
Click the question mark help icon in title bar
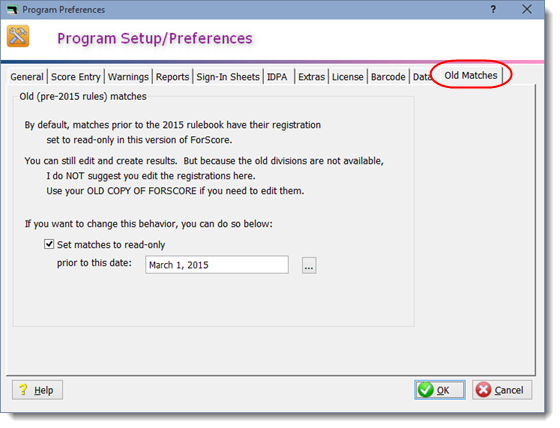click(493, 9)
